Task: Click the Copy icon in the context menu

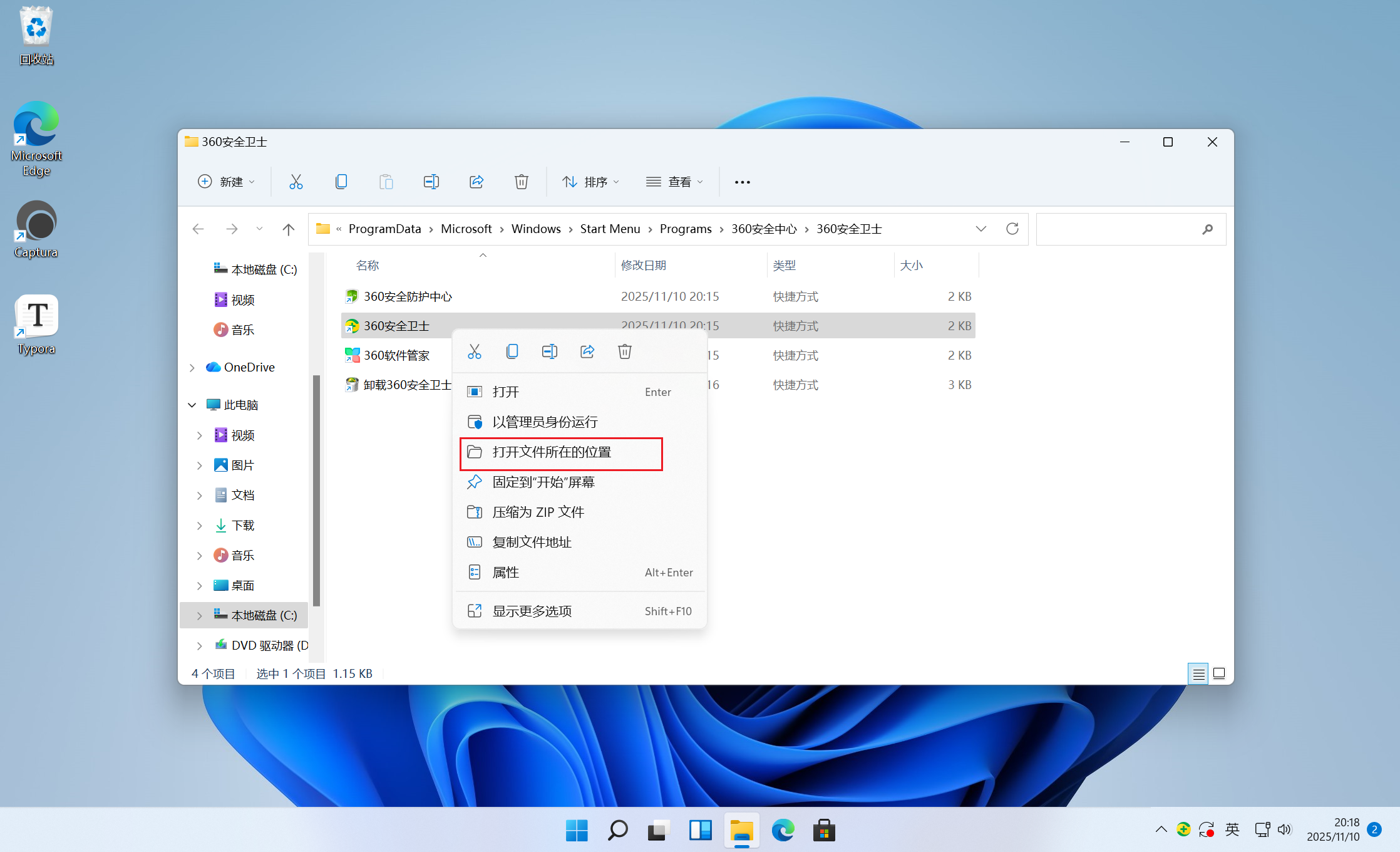Action: coord(512,351)
